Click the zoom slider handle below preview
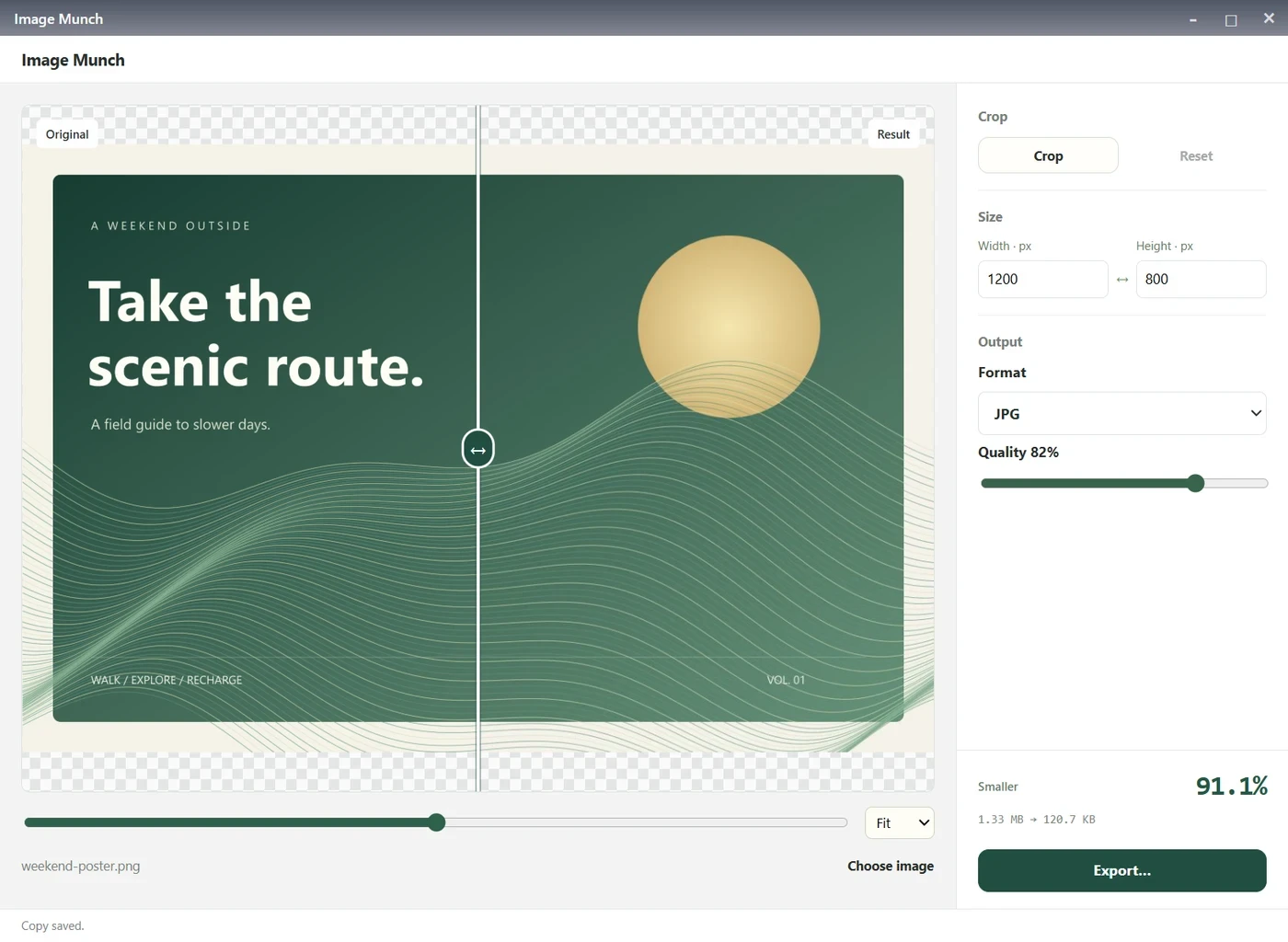Viewport: 1288px width, 942px height. point(437,822)
